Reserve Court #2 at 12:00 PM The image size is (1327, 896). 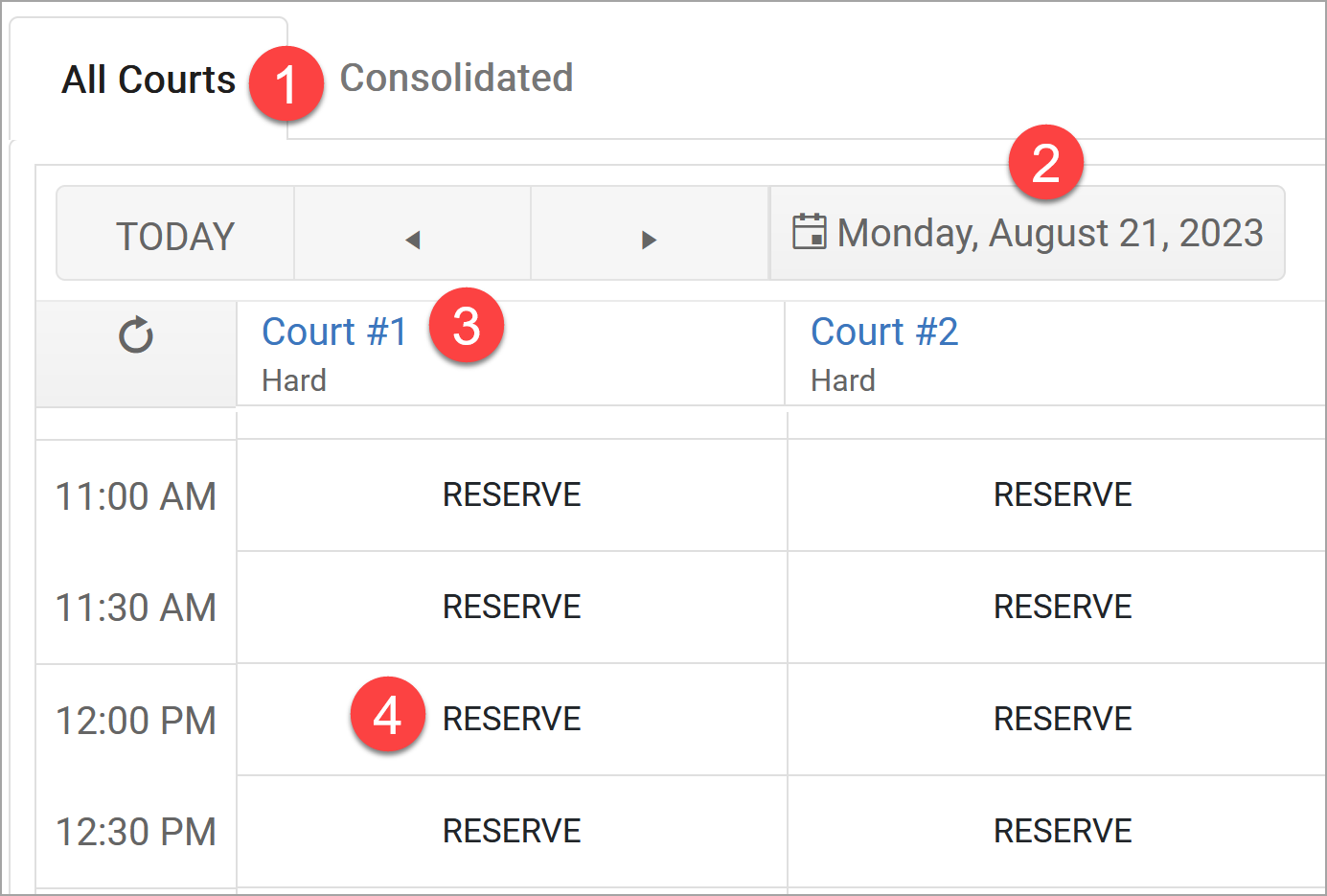[1063, 719]
